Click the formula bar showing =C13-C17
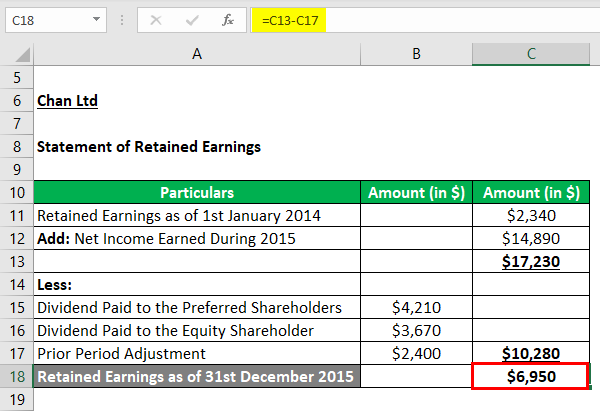The width and height of the screenshot is (600, 411). tap(425, 20)
